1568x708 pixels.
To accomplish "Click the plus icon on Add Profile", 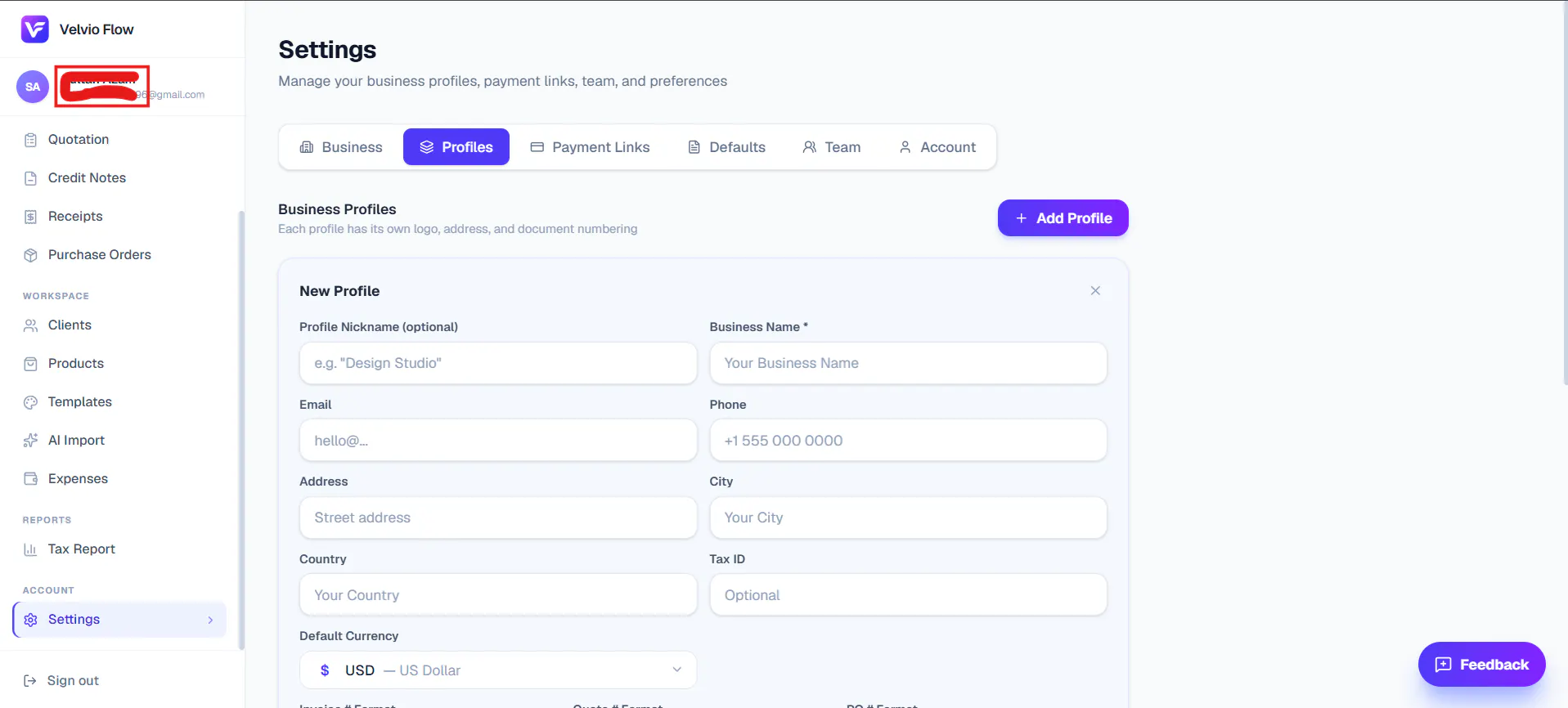I will pyautogui.click(x=1021, y=218).
